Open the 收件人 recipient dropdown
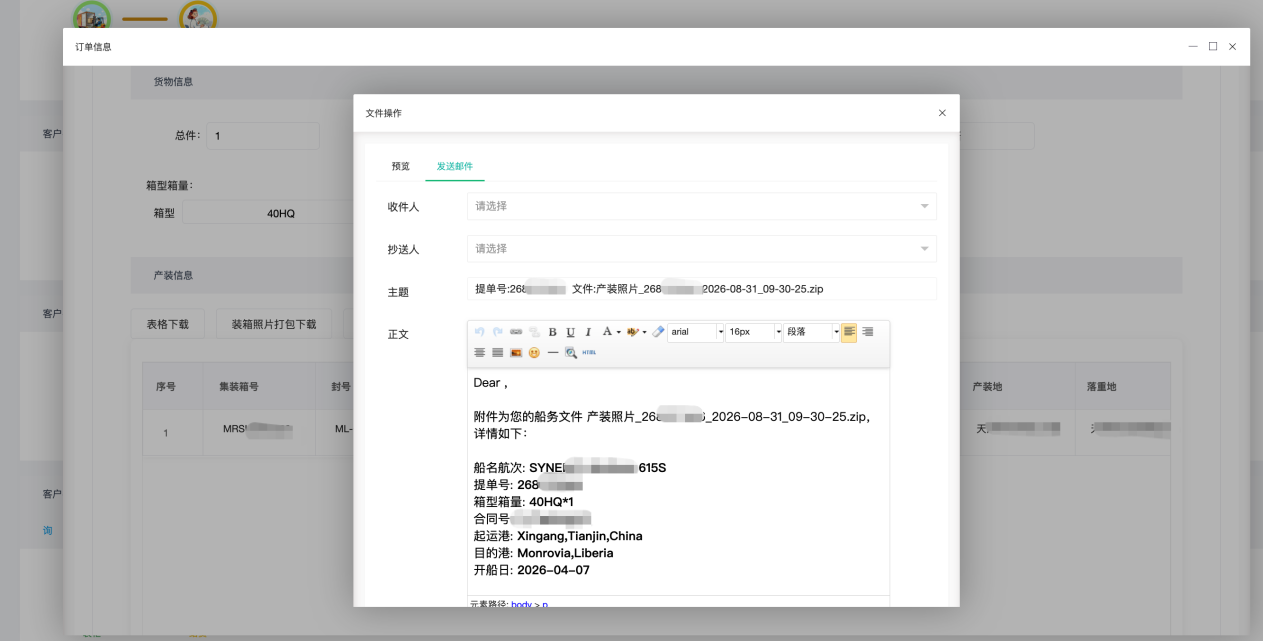 702,206
